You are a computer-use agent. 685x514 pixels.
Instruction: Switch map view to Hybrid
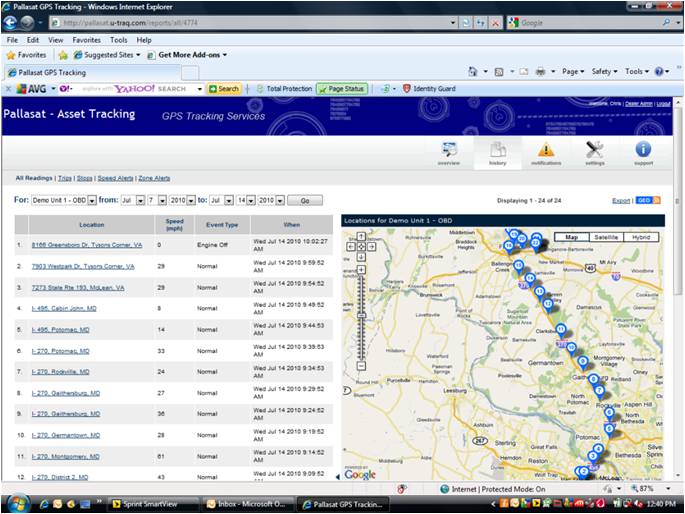click(641, 237)
